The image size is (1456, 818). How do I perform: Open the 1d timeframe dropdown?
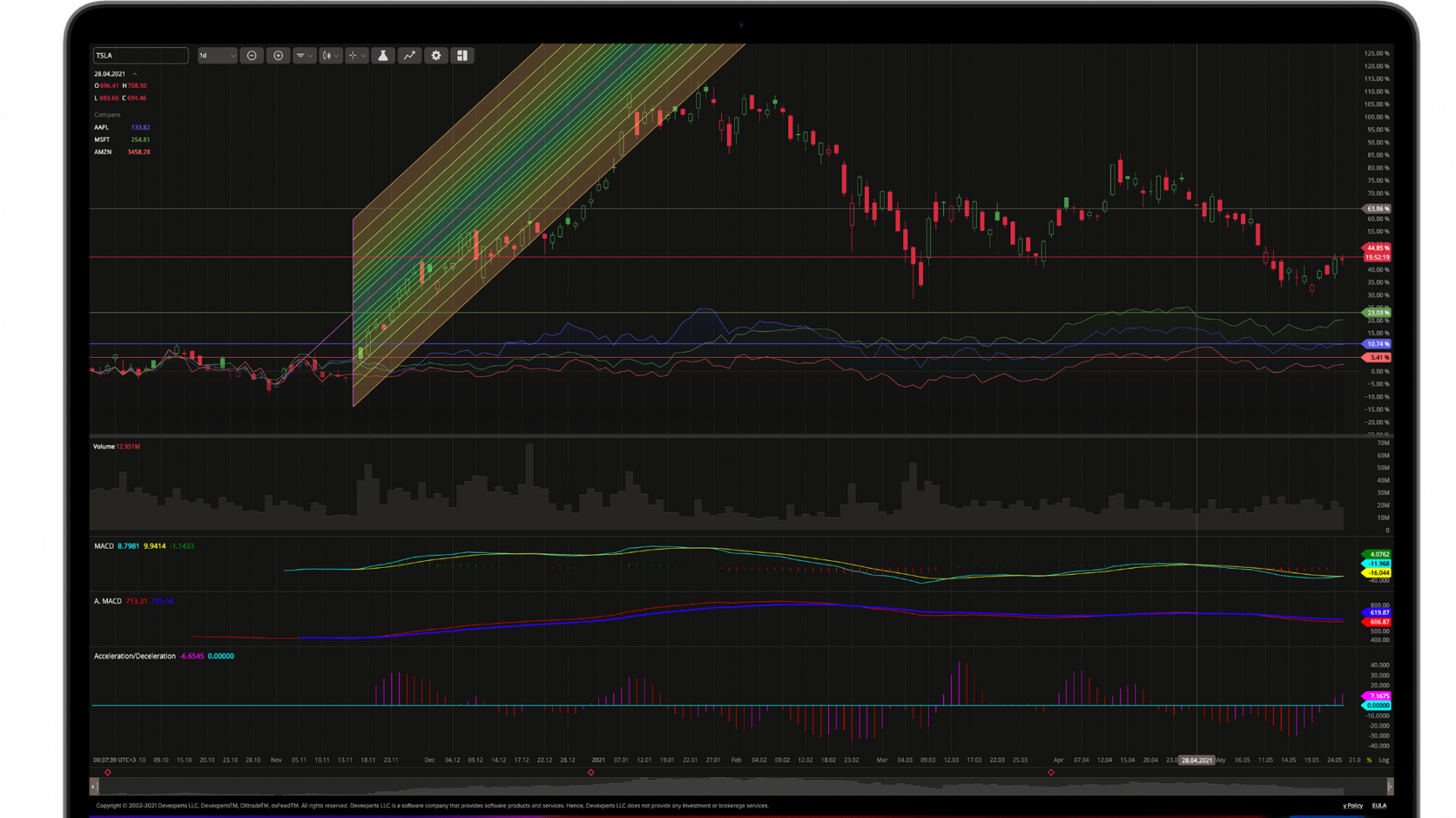tap(217, 55)
